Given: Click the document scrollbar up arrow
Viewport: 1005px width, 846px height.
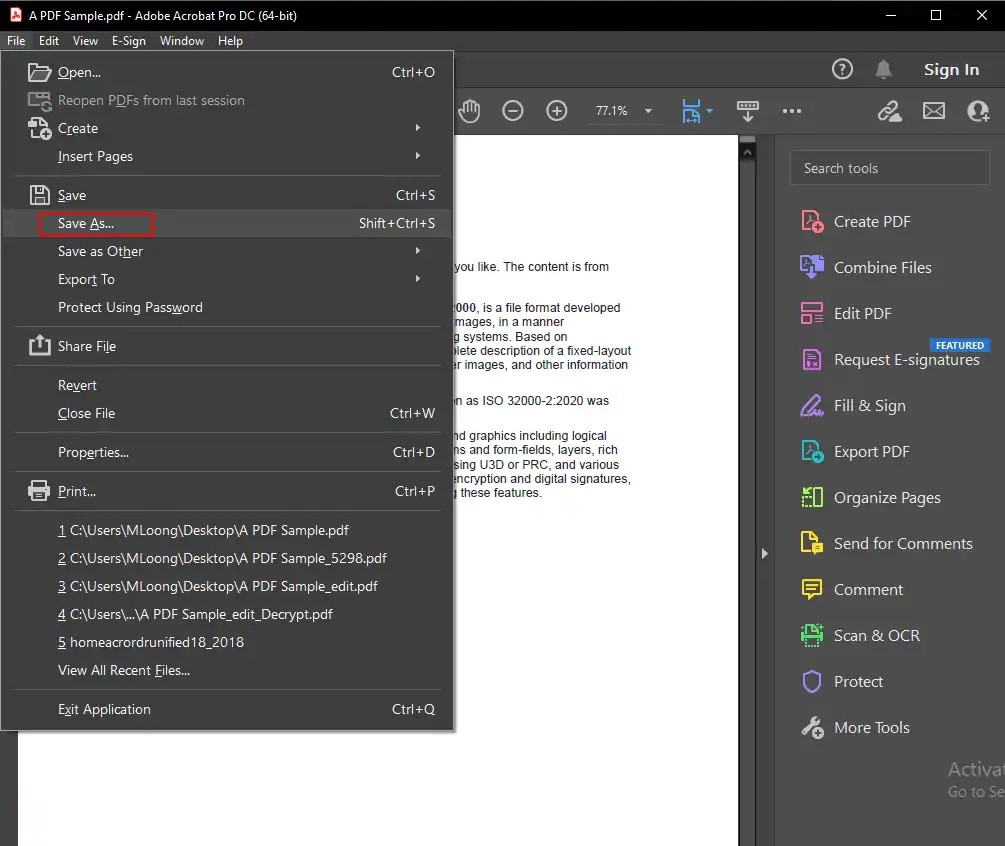Looking at the screenshot, I should point(747,153).
